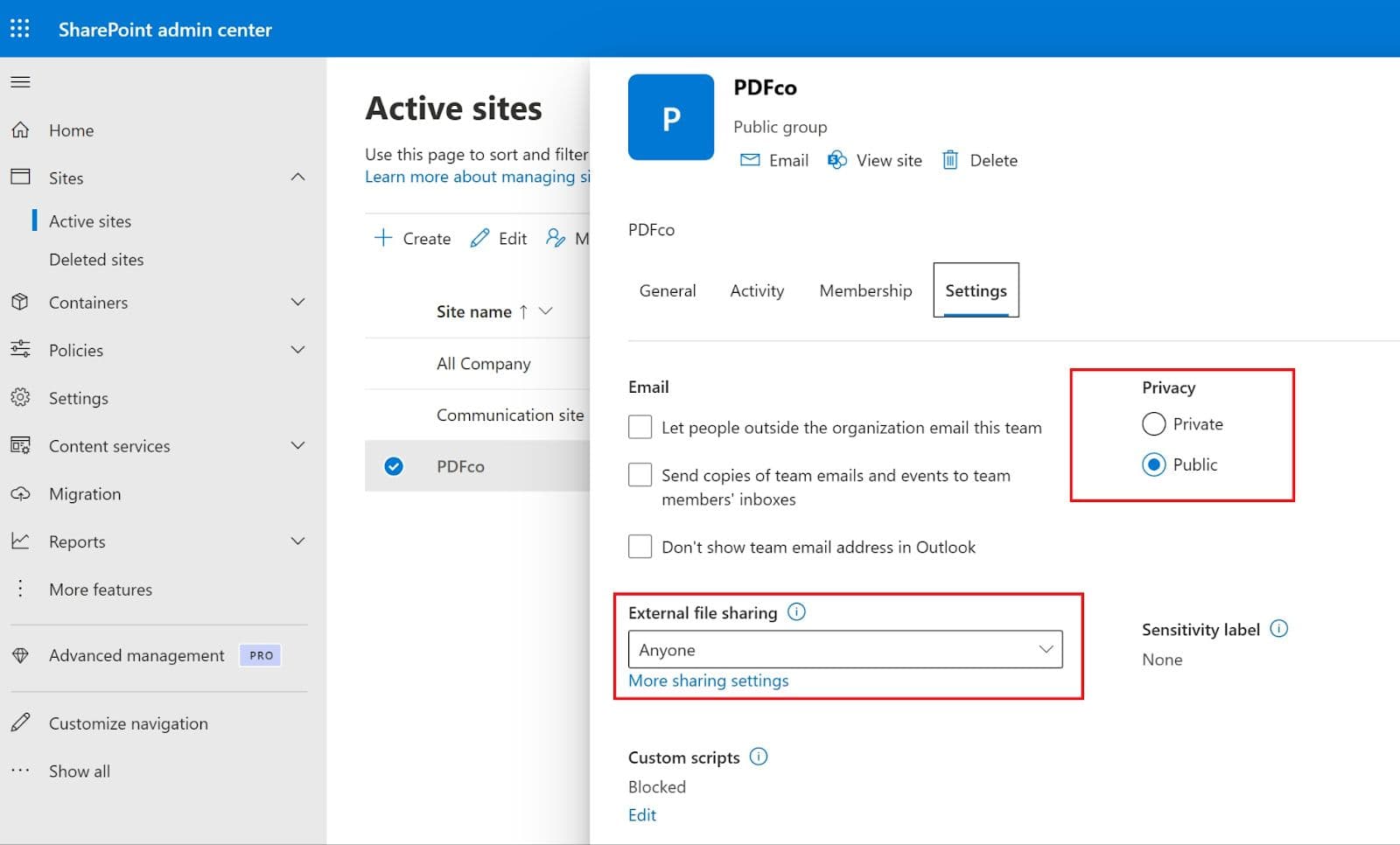Viewport: 1400px width, 845px height.
Task: Open the External file sharing info icon
Action: 796,612
